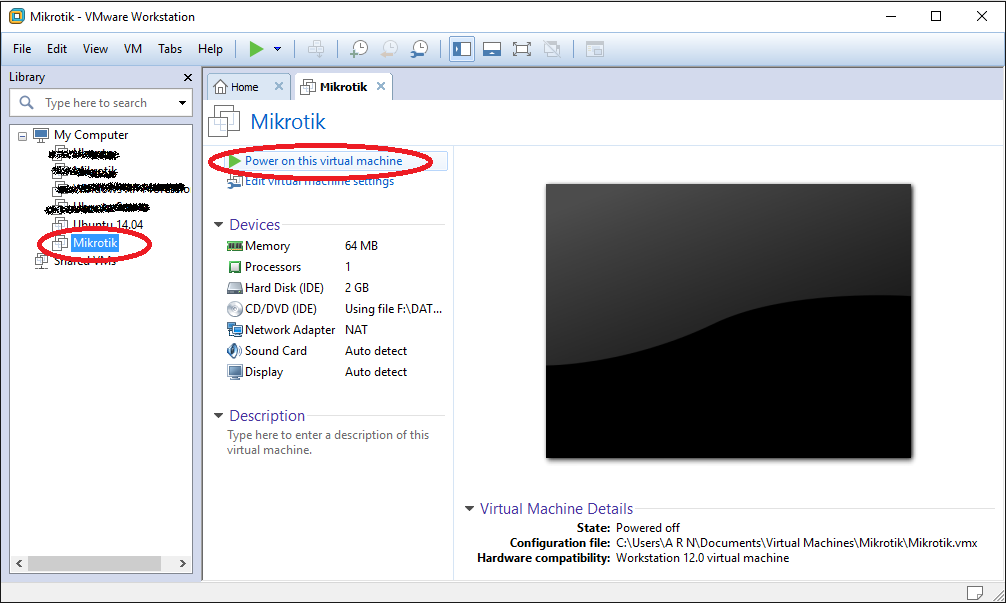
Task: Click the revert to snapshot icon
Action: click(x=389, y=49)
